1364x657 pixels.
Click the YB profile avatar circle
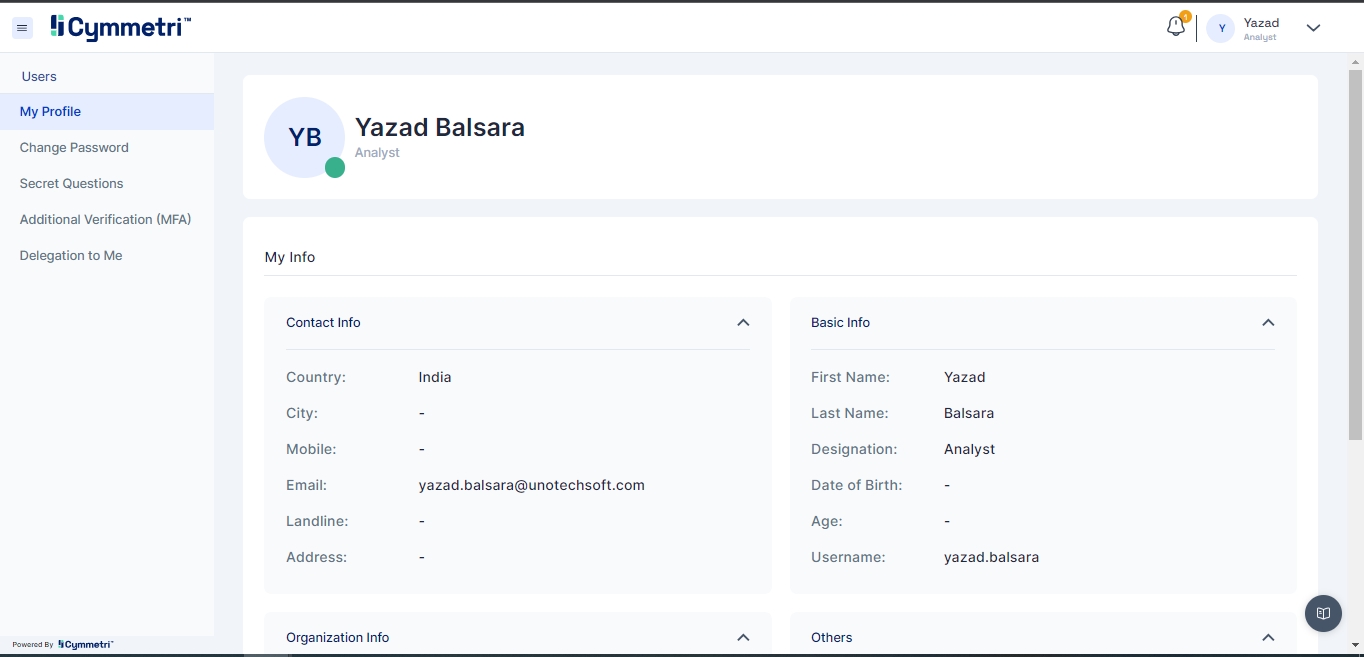click(304, 137)
